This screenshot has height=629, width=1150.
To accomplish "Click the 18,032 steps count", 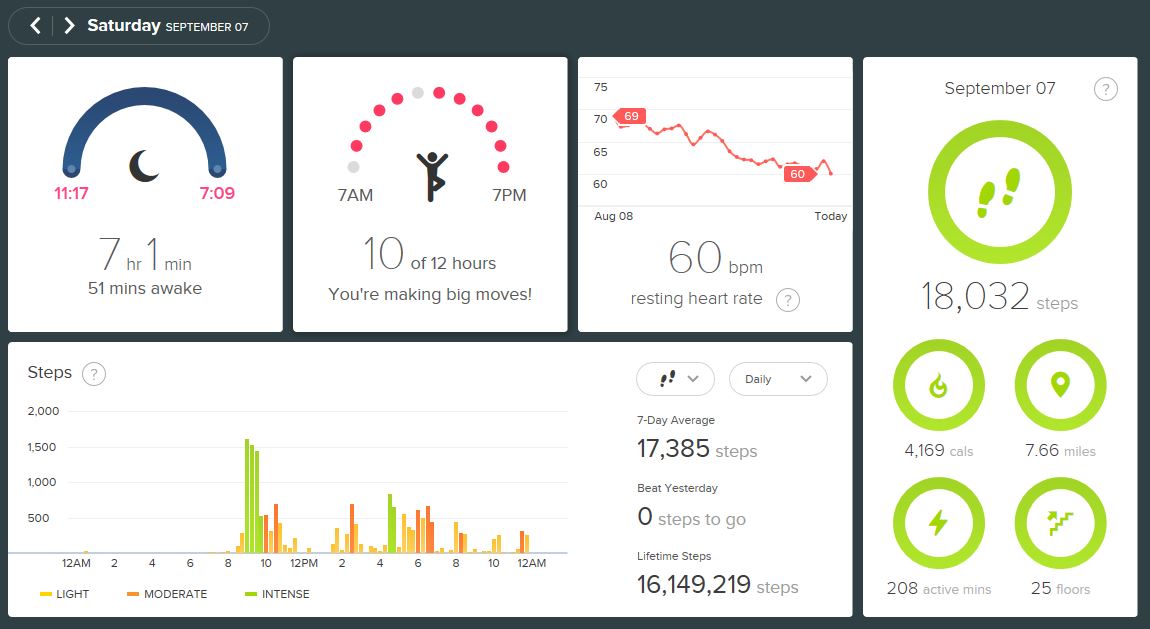I will tap(999, 297).
